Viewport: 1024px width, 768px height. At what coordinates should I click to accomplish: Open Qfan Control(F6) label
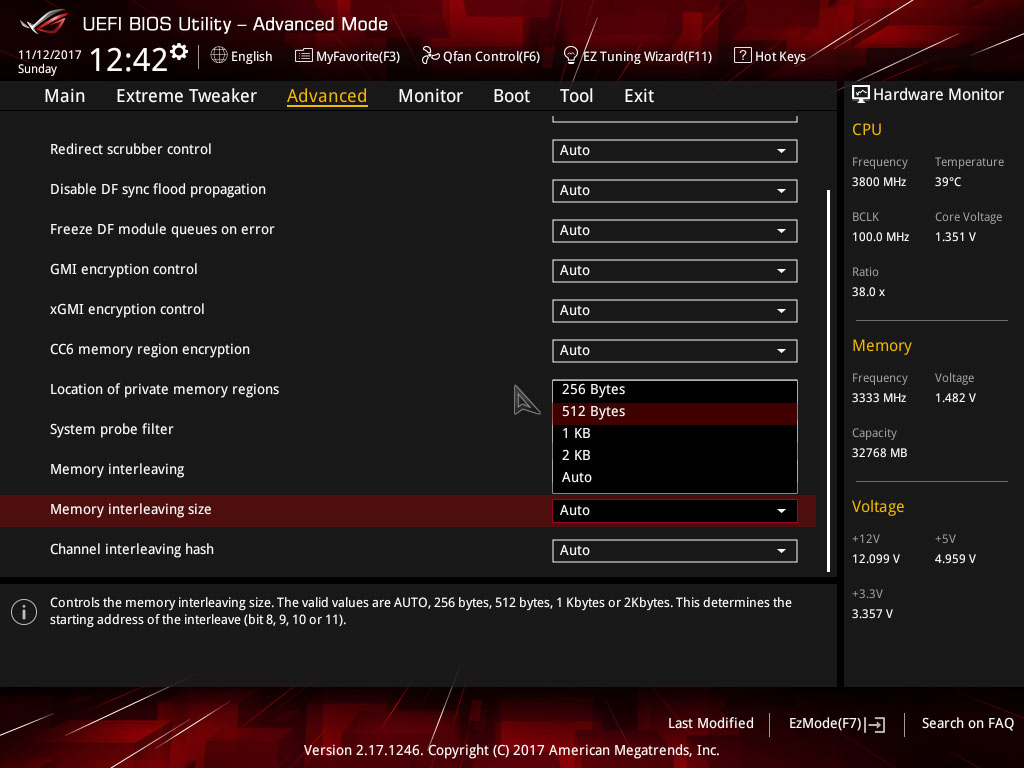(491, 57)
